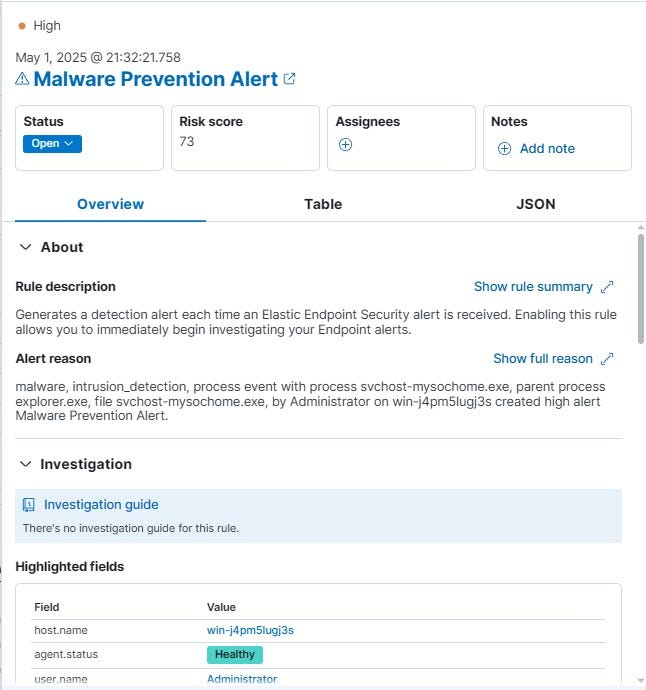
Task: Click the Healthy agent status badge
Action: (x=235, y=655)
